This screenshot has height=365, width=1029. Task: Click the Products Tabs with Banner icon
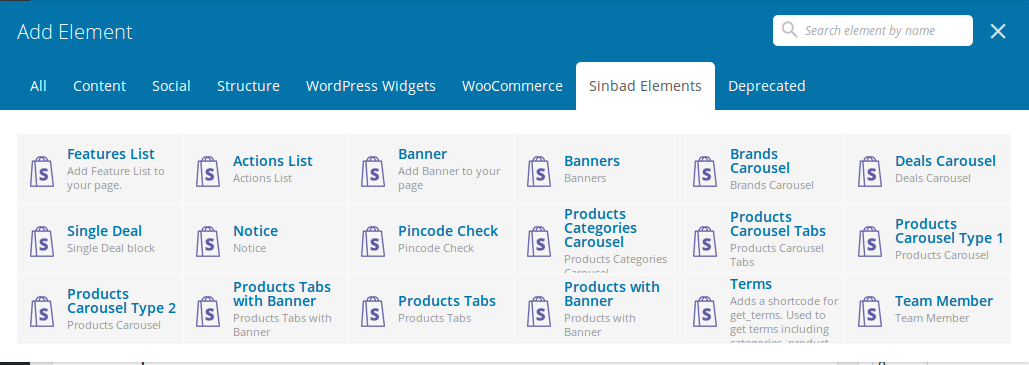point(207,311)
